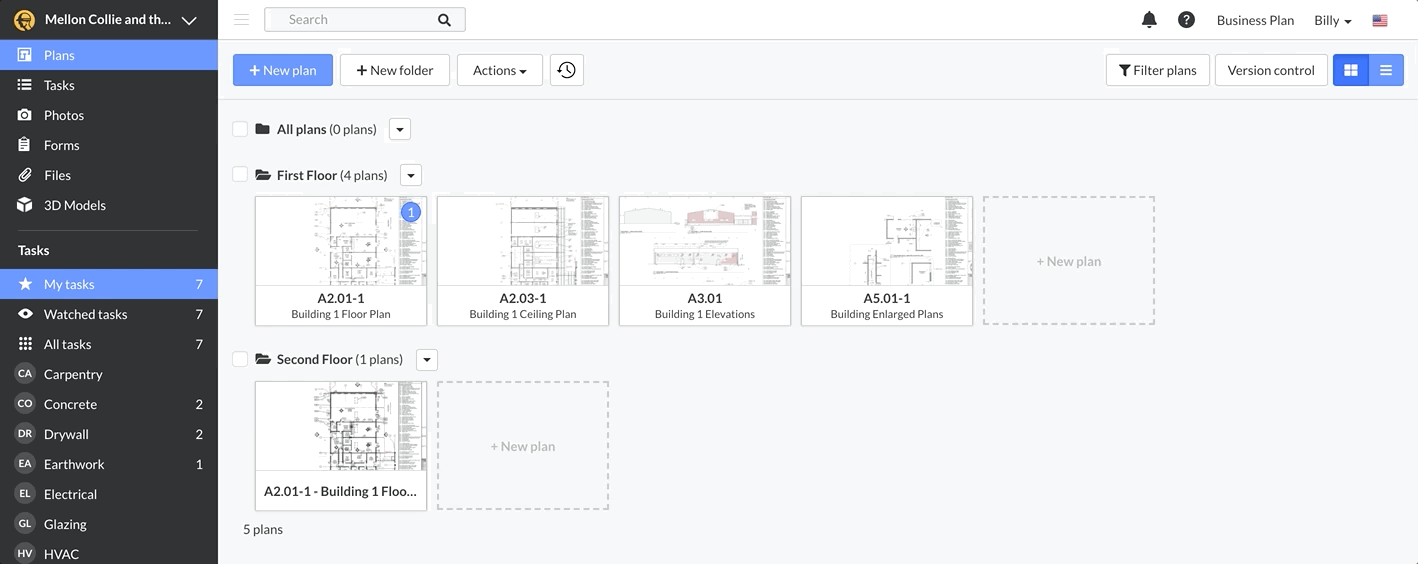Click the search magnifier icon

pyautogui.click(x=444, y=20)
